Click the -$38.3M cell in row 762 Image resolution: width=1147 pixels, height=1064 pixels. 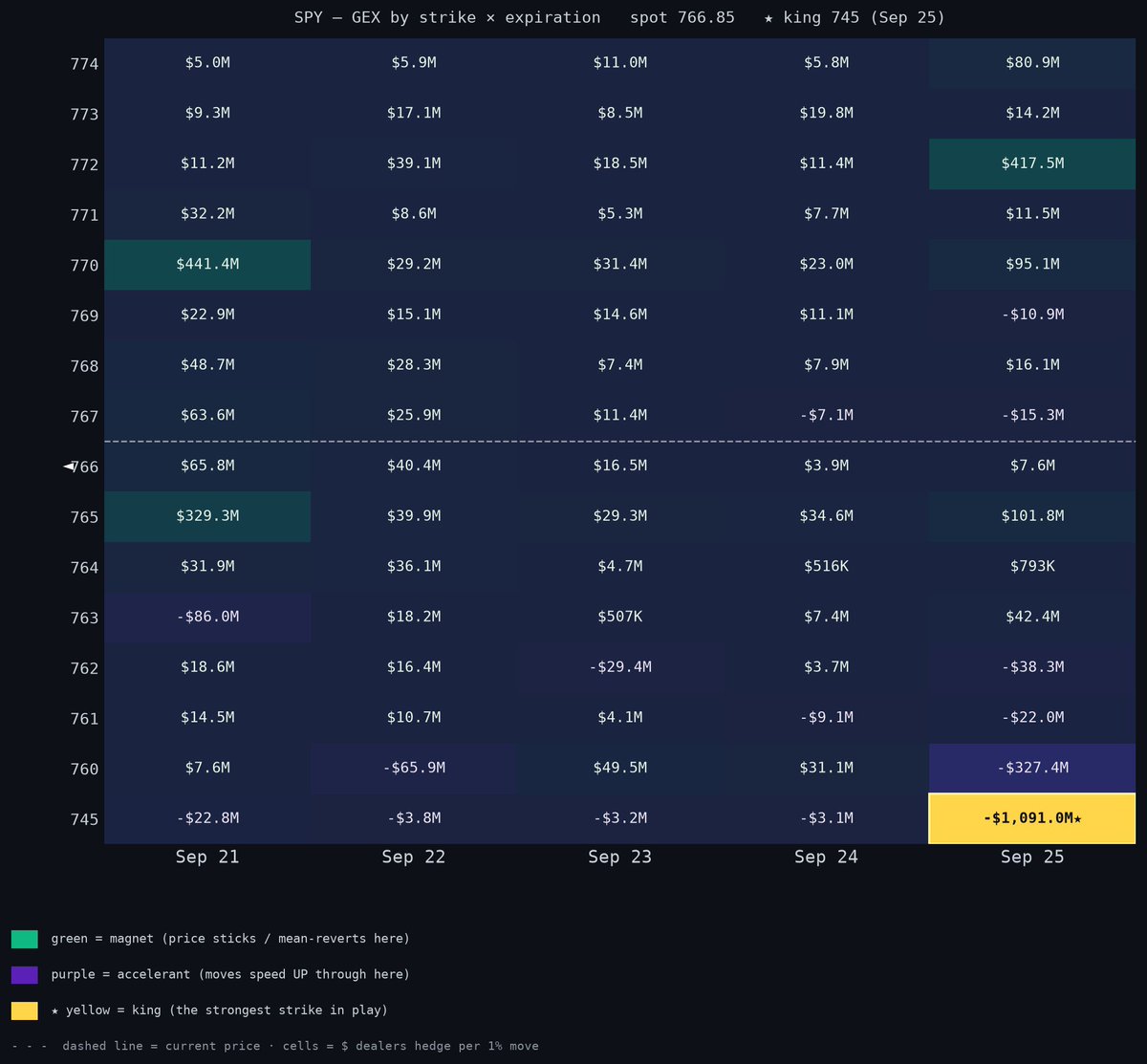(x=1032, y=667)
